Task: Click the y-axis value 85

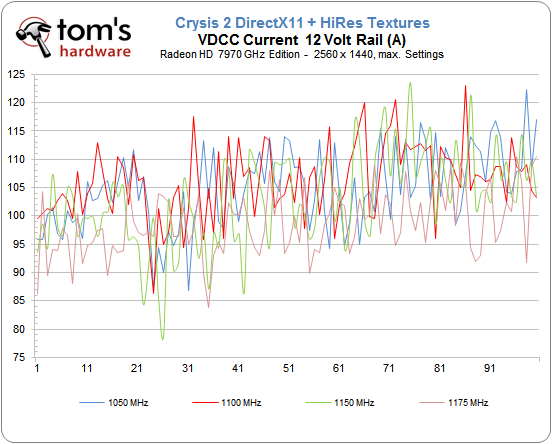Action: point(19,301)
